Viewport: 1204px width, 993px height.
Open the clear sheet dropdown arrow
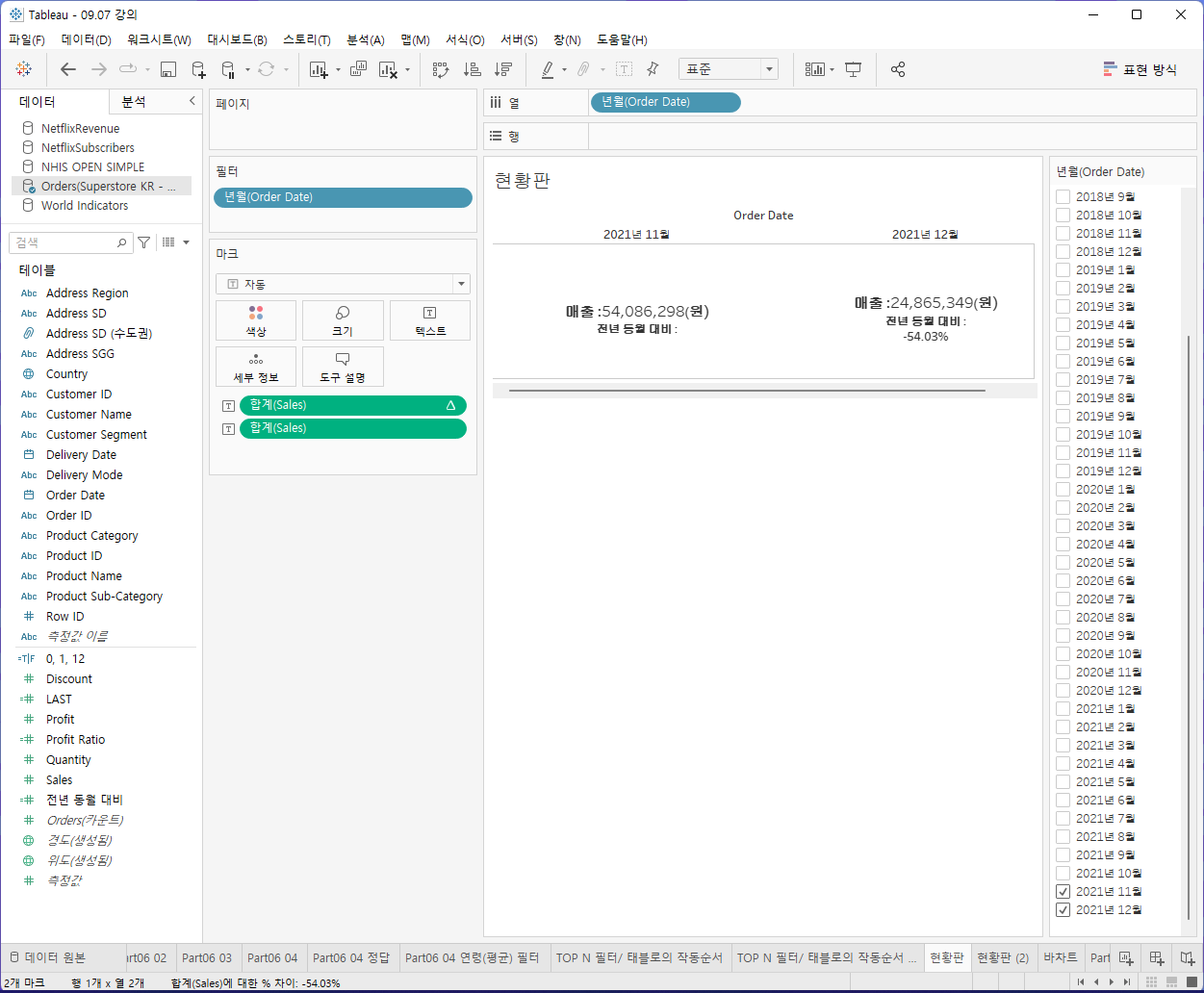[408, 69]
